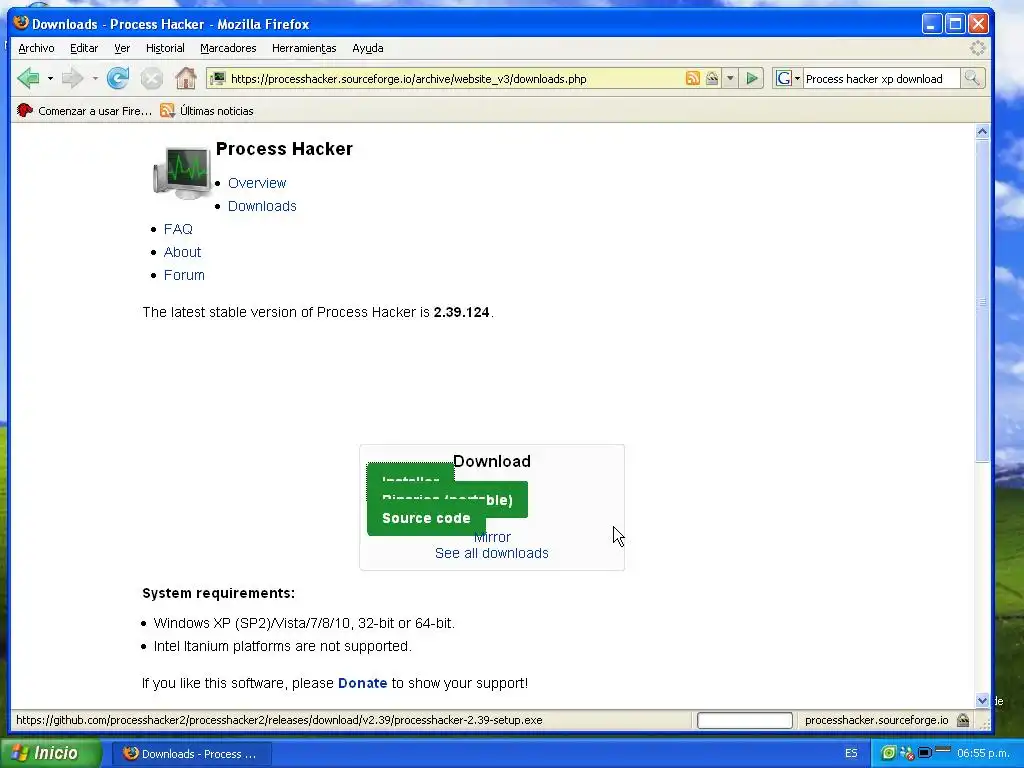Screen dimensions: 1024x768
Task: Click the Donate link
Action: coord(362,683)
